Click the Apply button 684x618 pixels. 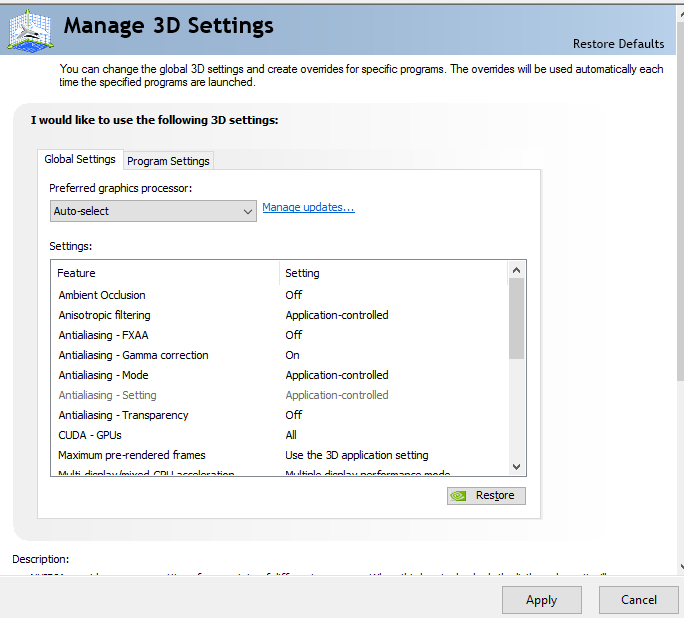(x=541, y=600)
